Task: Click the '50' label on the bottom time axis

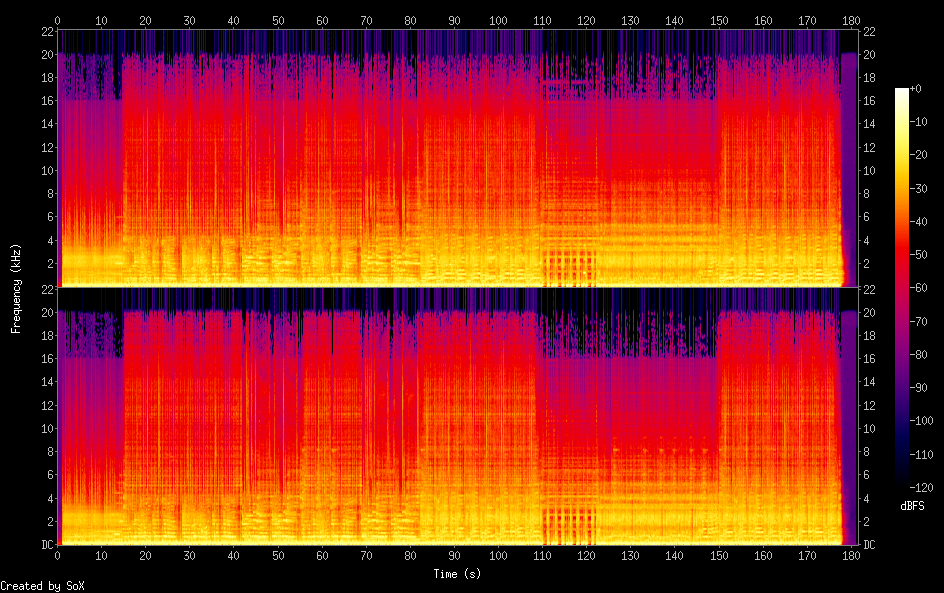Action: click(278, 556)
